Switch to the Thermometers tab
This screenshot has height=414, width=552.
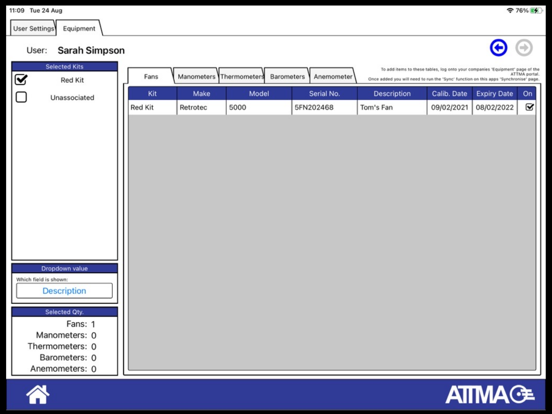pos(242,76)
